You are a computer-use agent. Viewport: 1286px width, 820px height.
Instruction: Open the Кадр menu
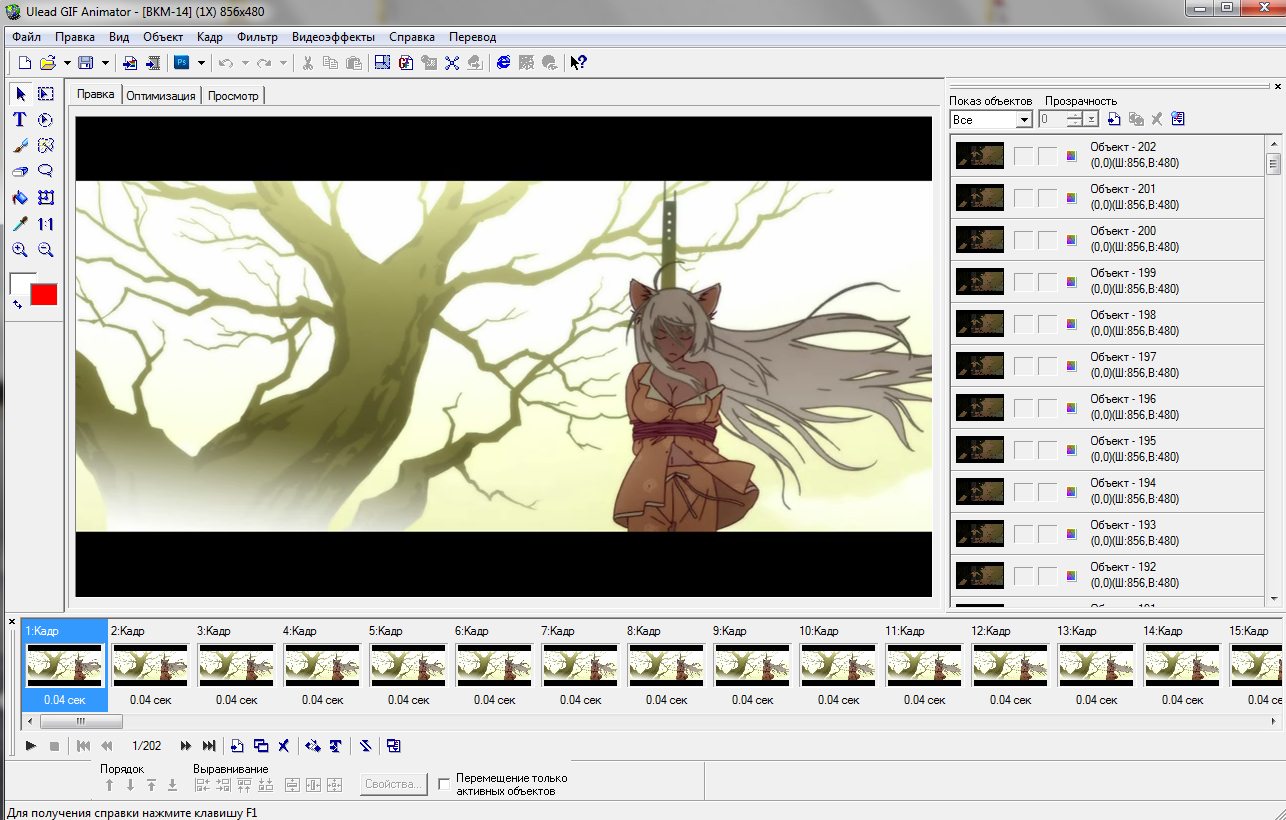pos(210,37)
